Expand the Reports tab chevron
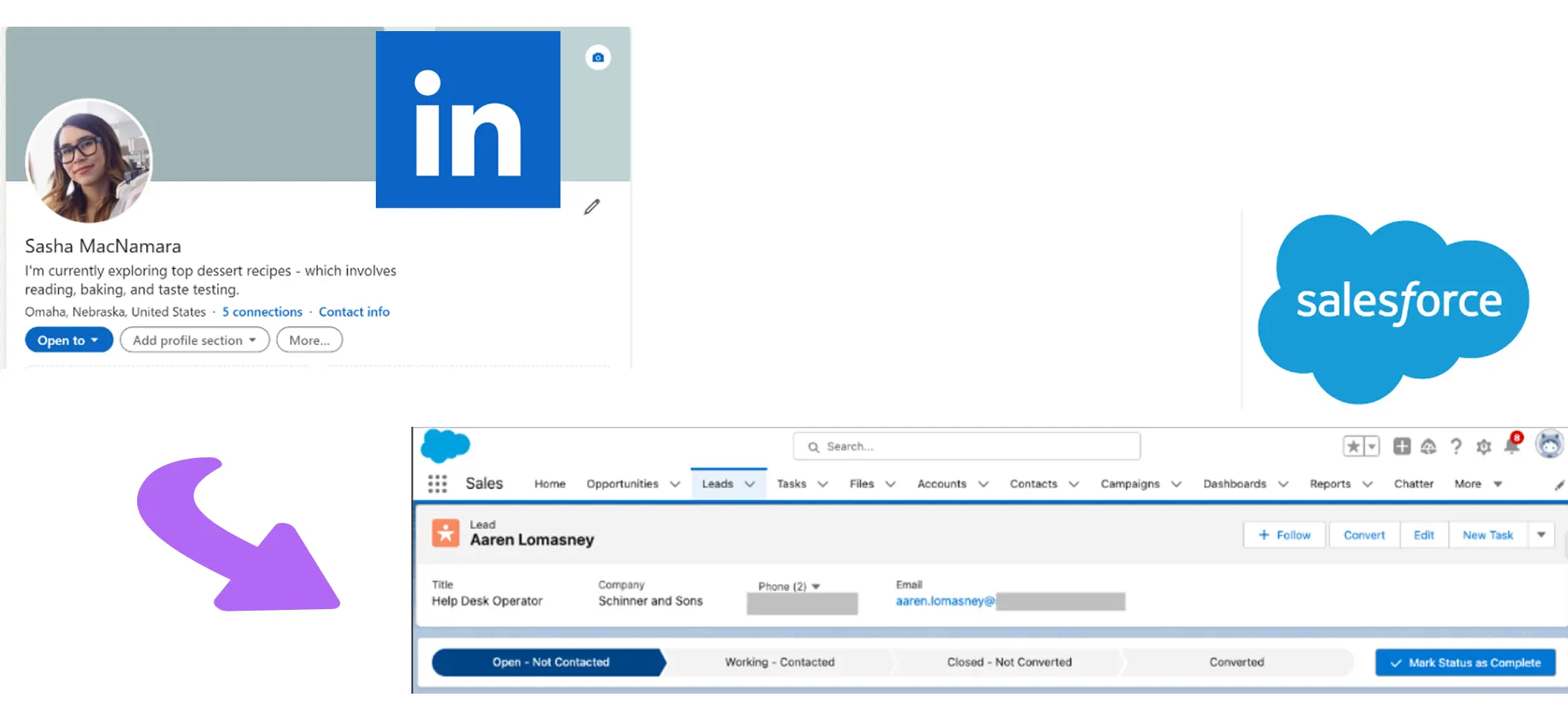The width and height of the screenshot is (1568, 707). click(1368, 485)
